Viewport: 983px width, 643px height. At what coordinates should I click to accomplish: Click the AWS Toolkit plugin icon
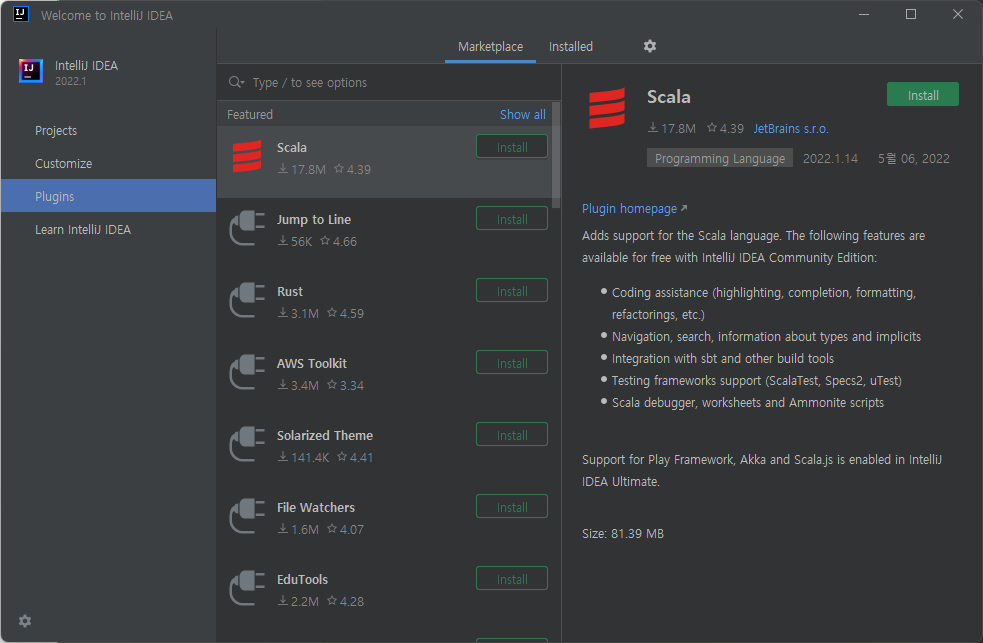(x=247, y=372)
